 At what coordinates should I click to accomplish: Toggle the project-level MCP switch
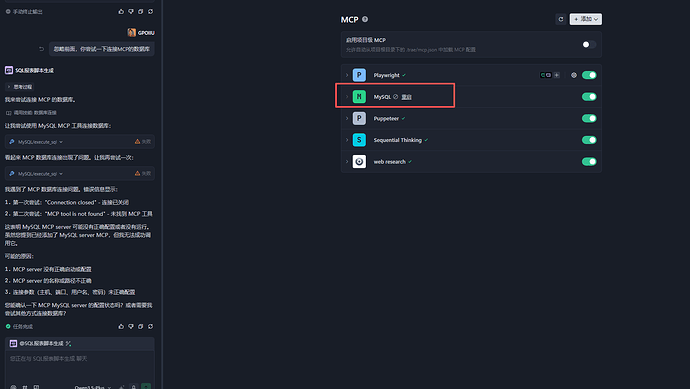click(589, 44)
